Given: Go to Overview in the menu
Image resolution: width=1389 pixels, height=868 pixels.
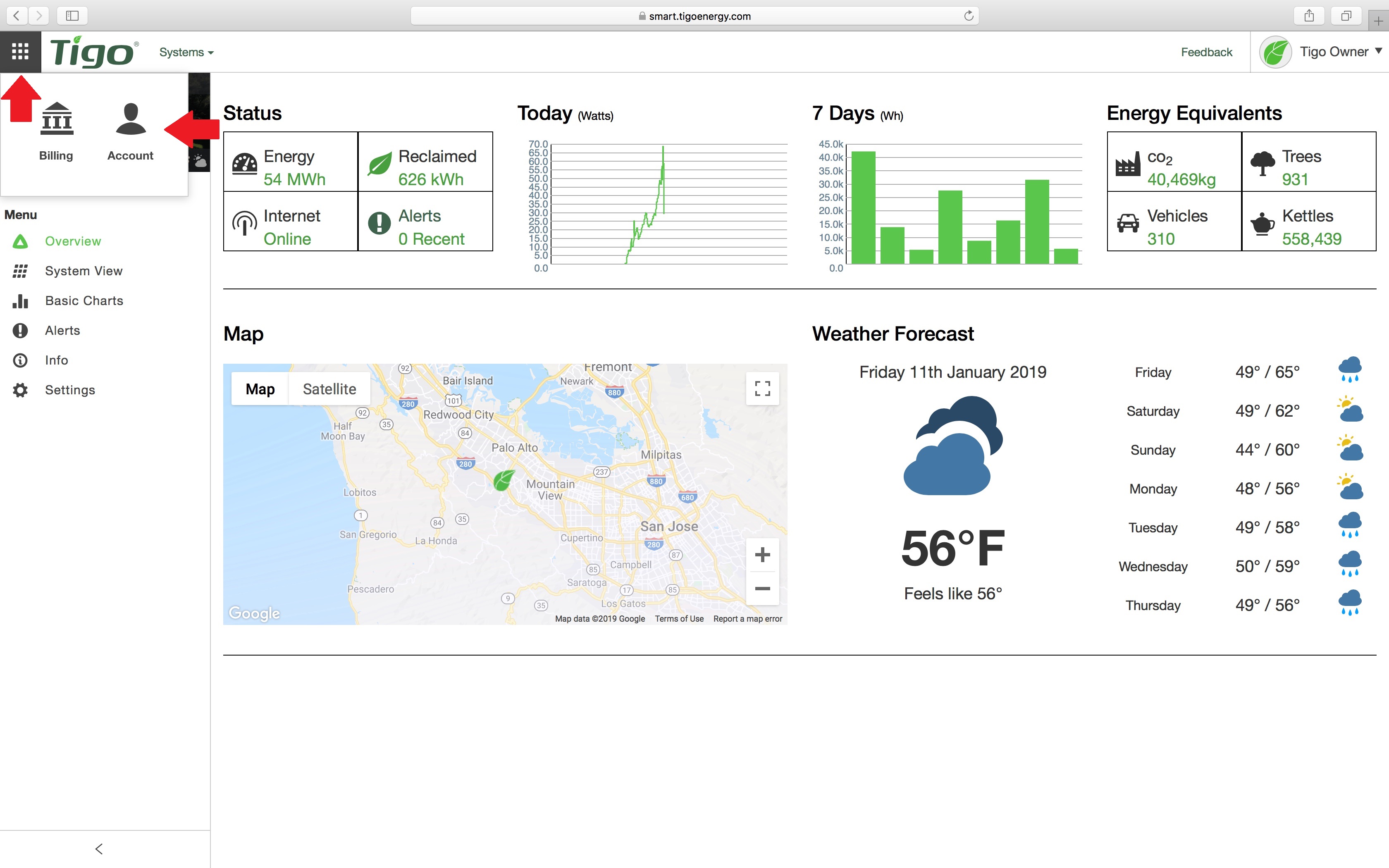Looking at the screenshot, I should pyautogui.click(x=73, y=241).
